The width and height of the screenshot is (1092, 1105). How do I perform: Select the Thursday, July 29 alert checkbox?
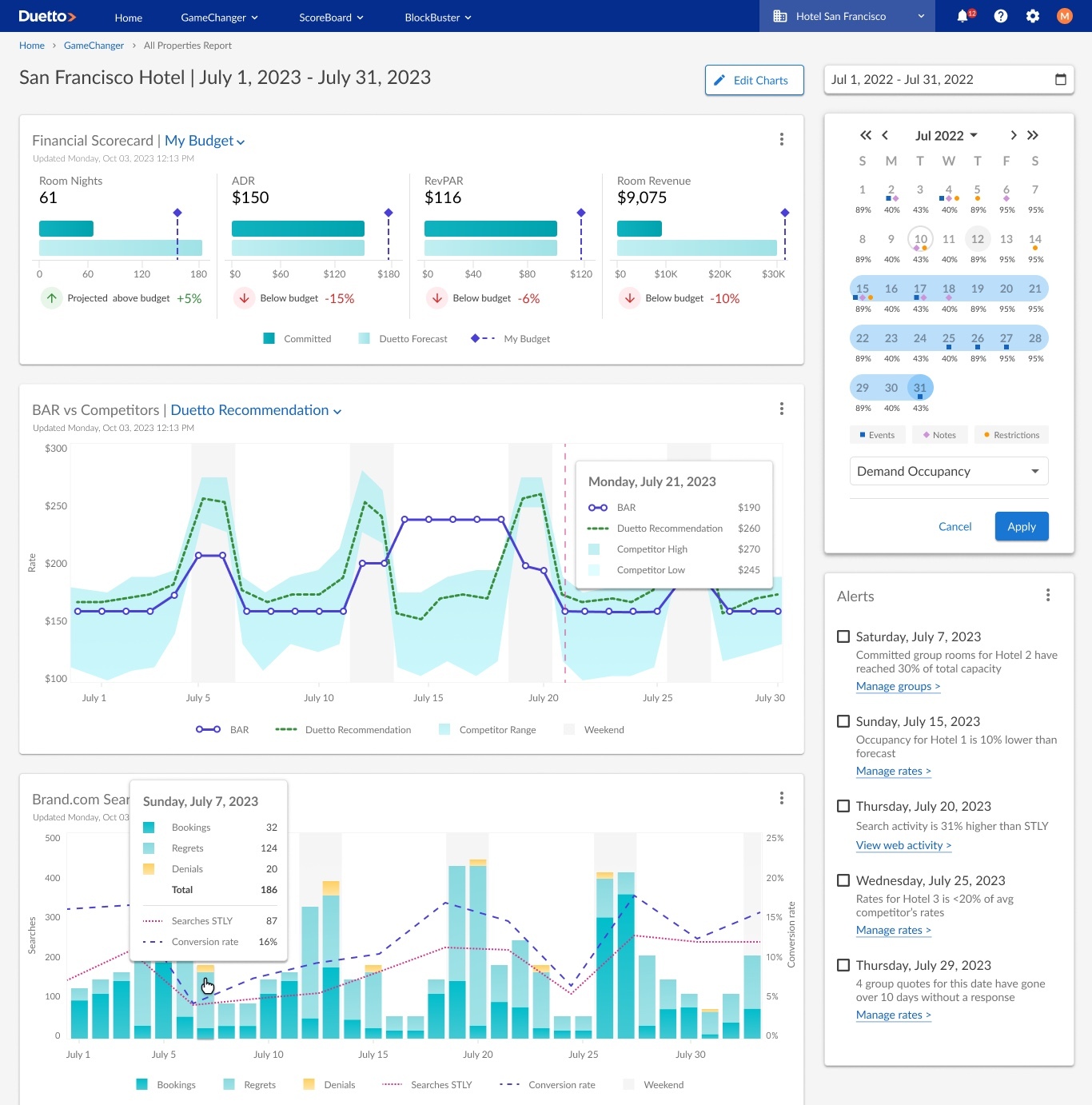click(x=843, y=965)
